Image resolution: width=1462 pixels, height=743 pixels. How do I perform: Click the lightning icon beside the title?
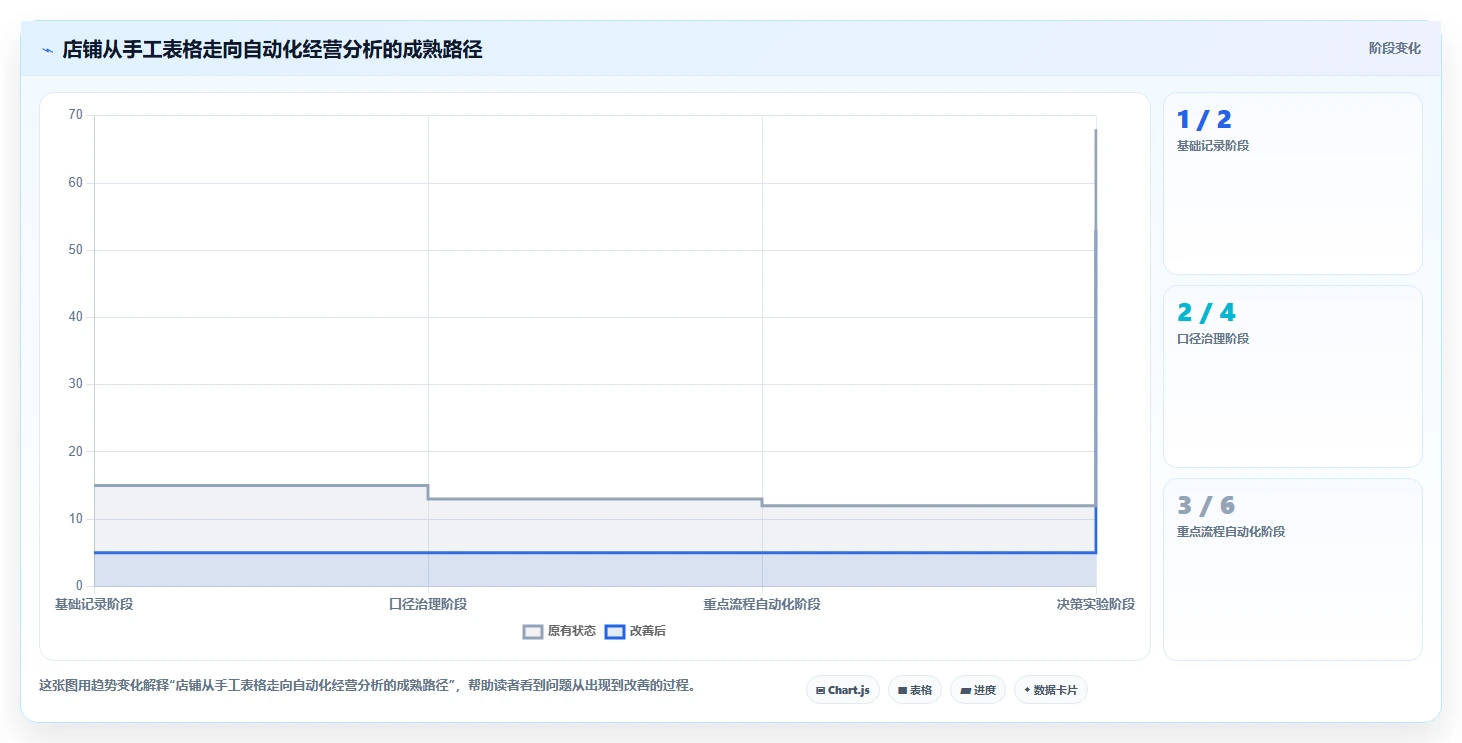[x=47, y=50]
